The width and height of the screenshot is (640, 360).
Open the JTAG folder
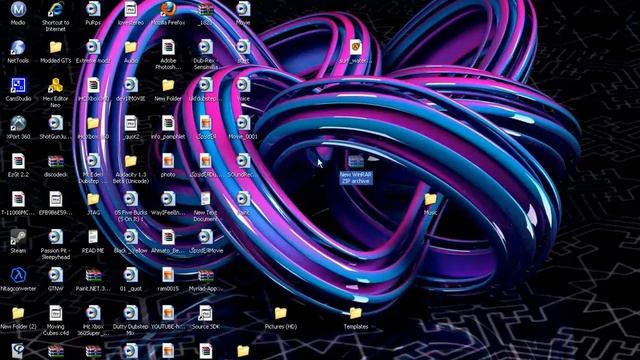coord(93,199)
